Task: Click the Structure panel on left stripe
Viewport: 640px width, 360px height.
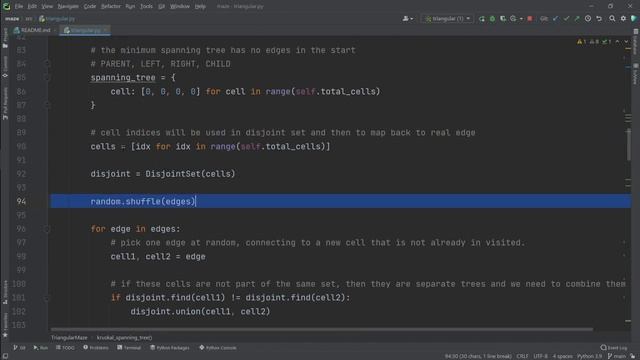Action: 5,293
